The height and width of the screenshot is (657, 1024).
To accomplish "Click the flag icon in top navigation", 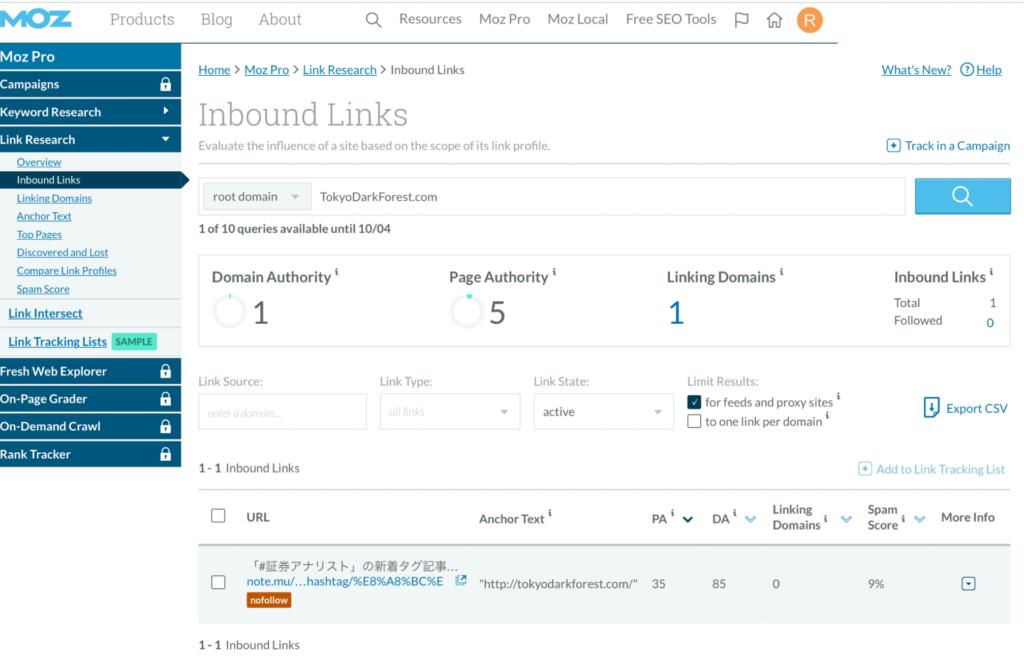I will click(x=741, y=20).
